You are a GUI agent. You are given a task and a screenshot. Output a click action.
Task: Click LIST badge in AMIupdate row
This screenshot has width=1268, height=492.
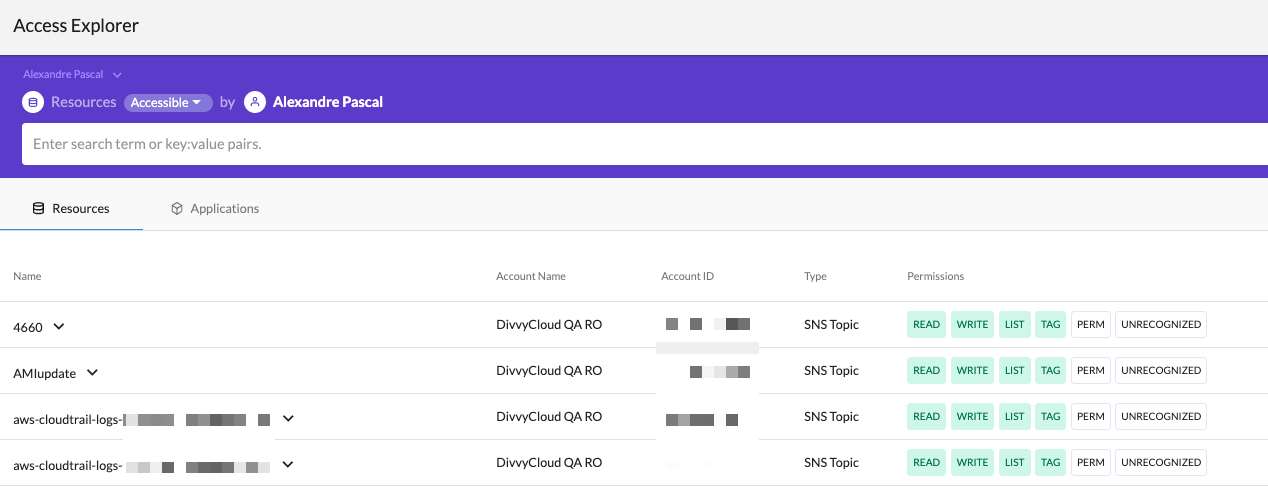pyautogui.click(x=1015, y=371)
